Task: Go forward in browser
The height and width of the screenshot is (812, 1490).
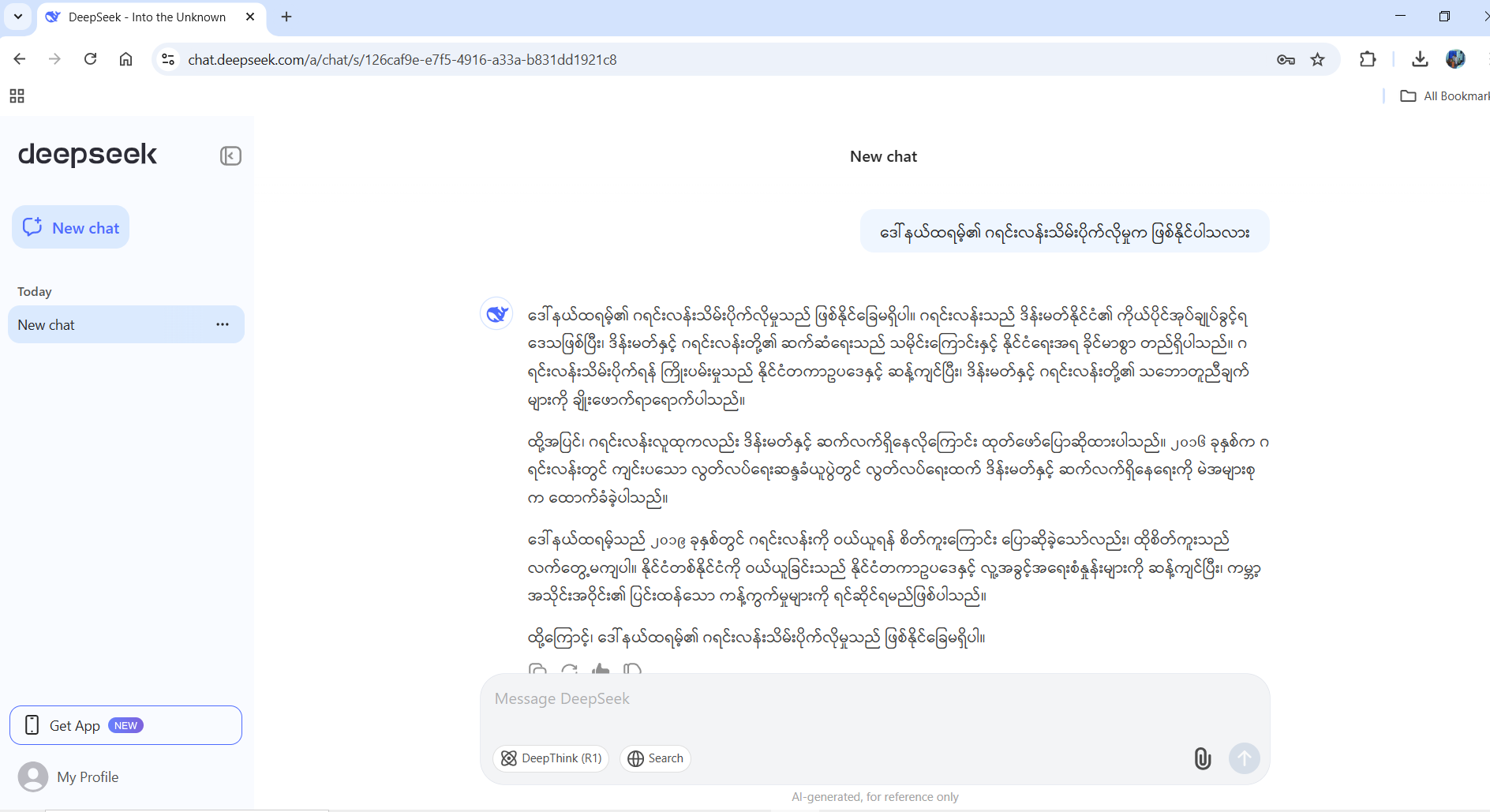Action: (x=54, y=59)
